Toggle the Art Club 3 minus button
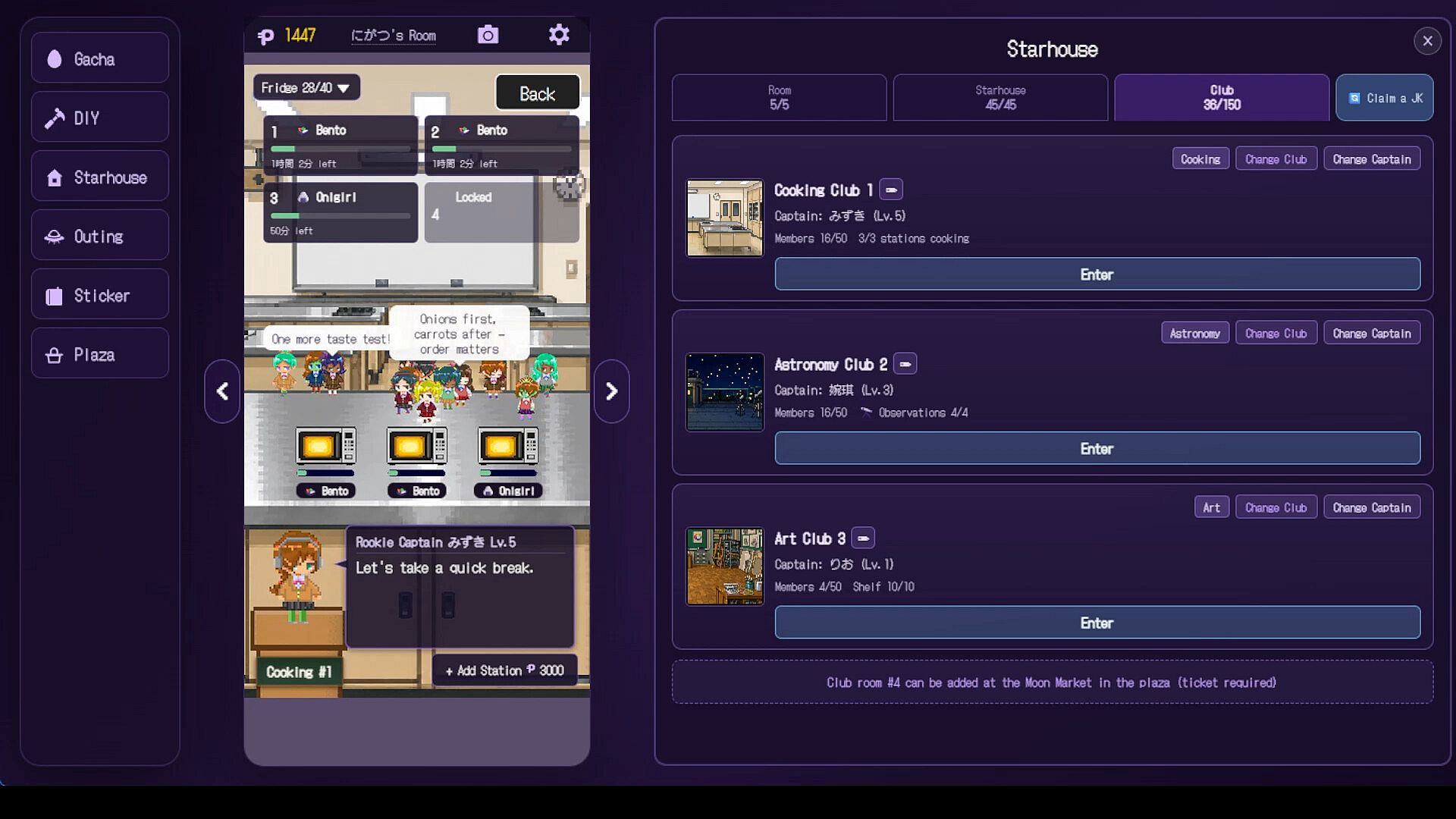Image resolution: width=1456 pixels, height=819 pixels. [x=863, y=538]
